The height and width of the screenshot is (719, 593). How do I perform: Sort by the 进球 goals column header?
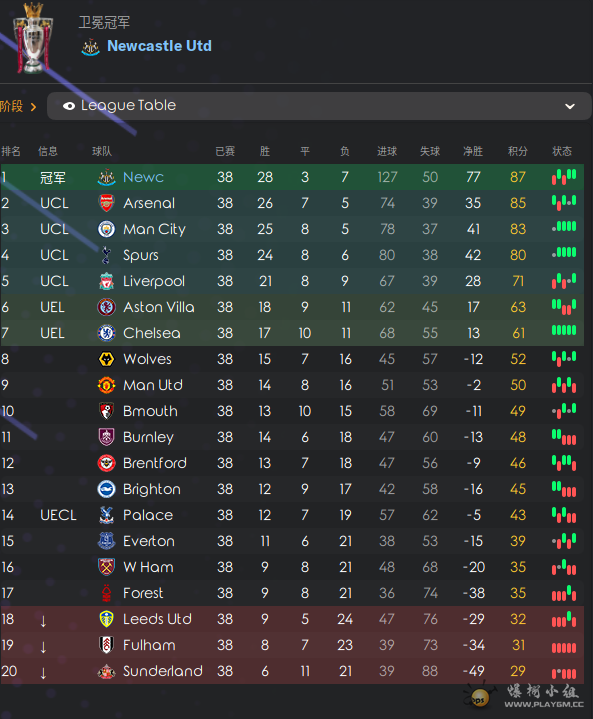[x=387, y=151]
